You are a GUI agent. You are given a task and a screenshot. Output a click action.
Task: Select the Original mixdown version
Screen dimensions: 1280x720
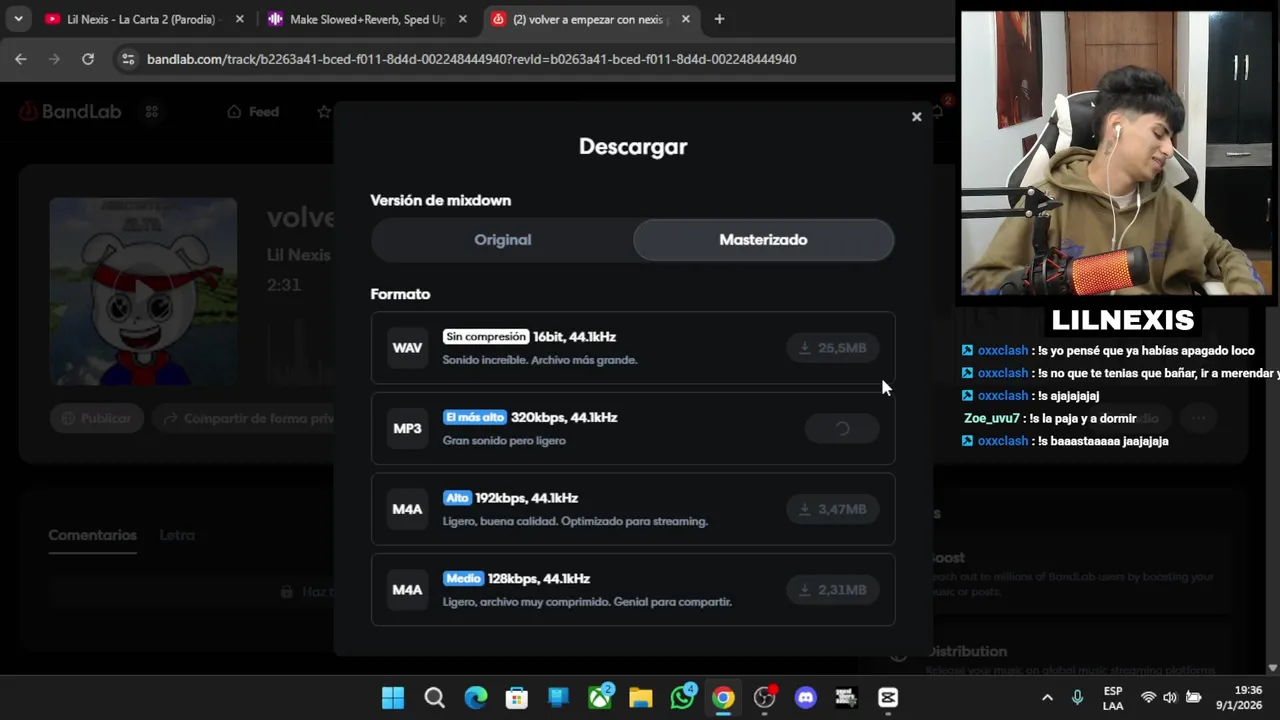click(x=502, y=240)
